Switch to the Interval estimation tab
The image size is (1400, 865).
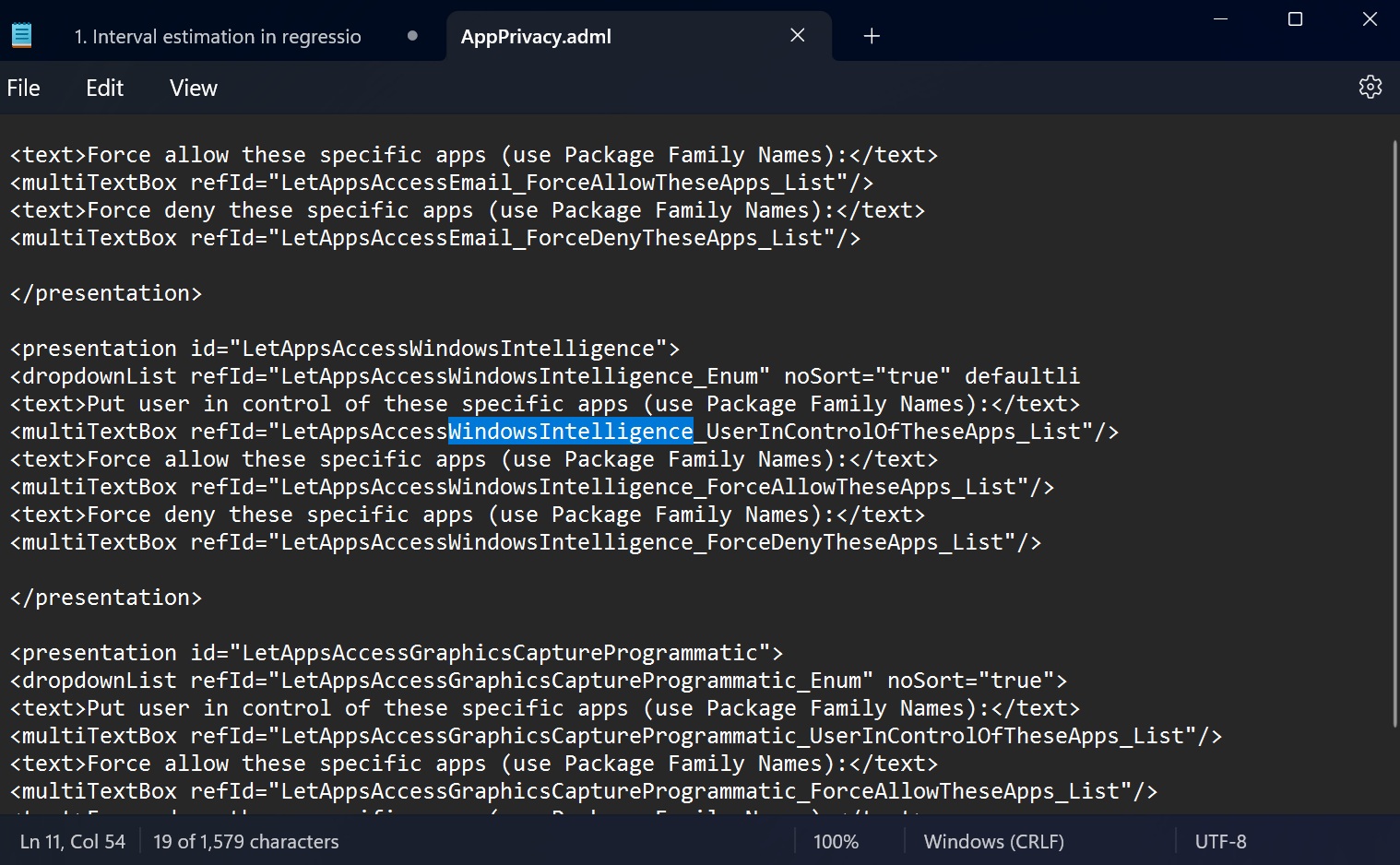218,37
